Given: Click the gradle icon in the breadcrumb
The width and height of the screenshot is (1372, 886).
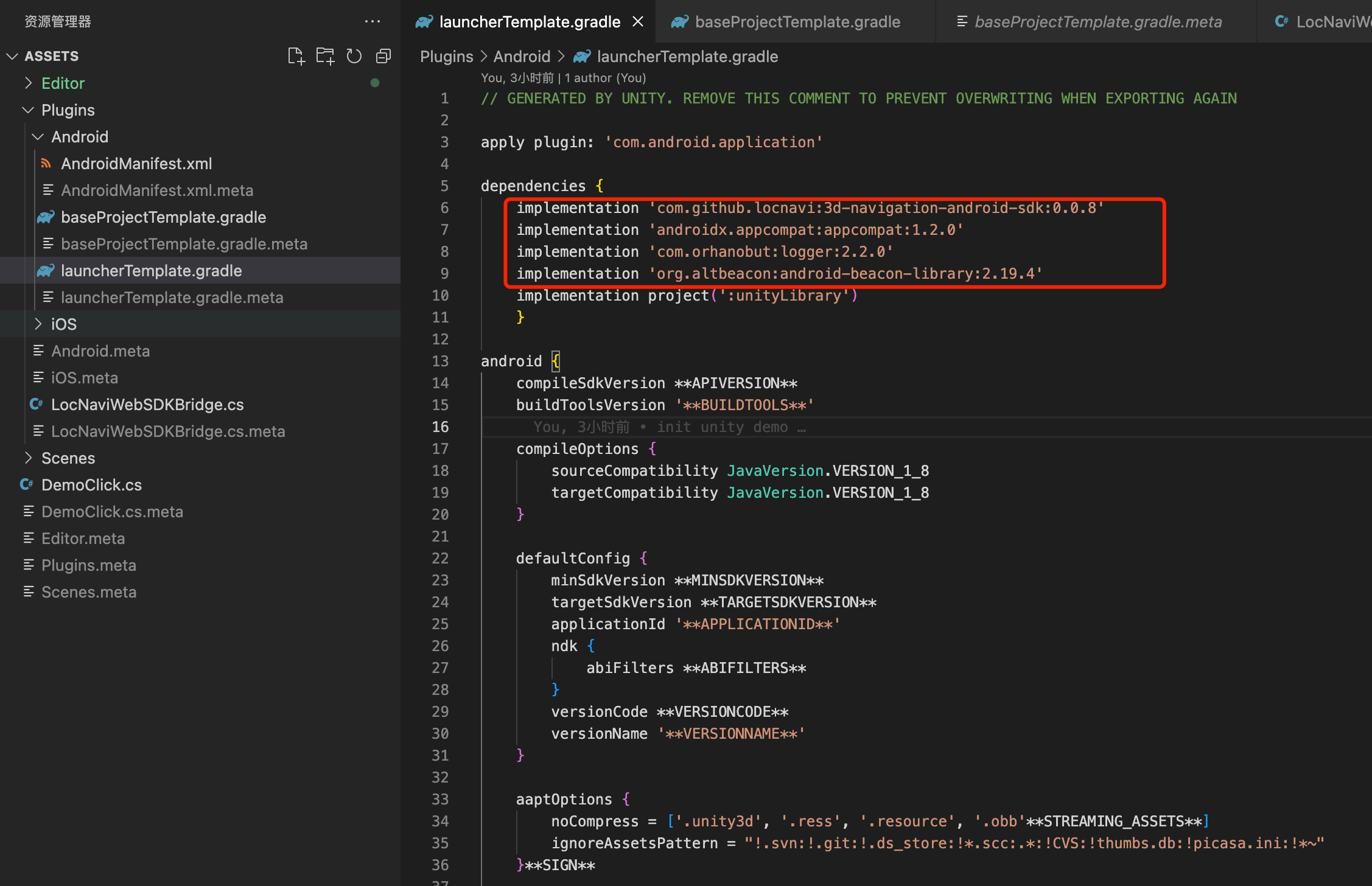Looking at the screenshot, I should tap(582, 57).
